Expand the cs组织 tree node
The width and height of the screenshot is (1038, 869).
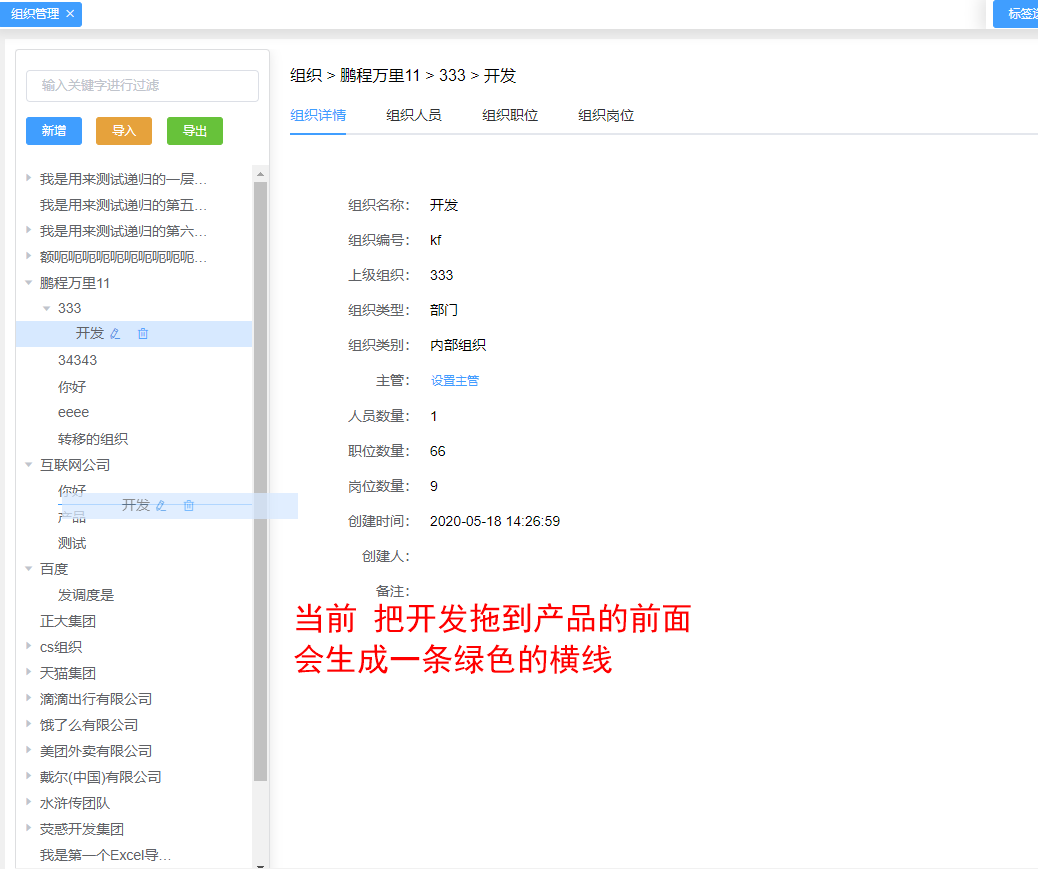click(28, 646)
